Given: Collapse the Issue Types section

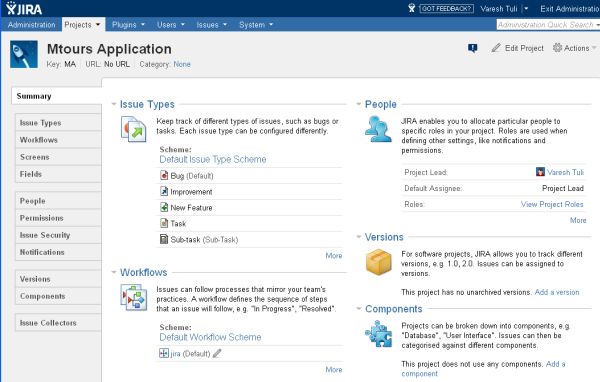Looking at the screenshot, I should coord(114,104).
